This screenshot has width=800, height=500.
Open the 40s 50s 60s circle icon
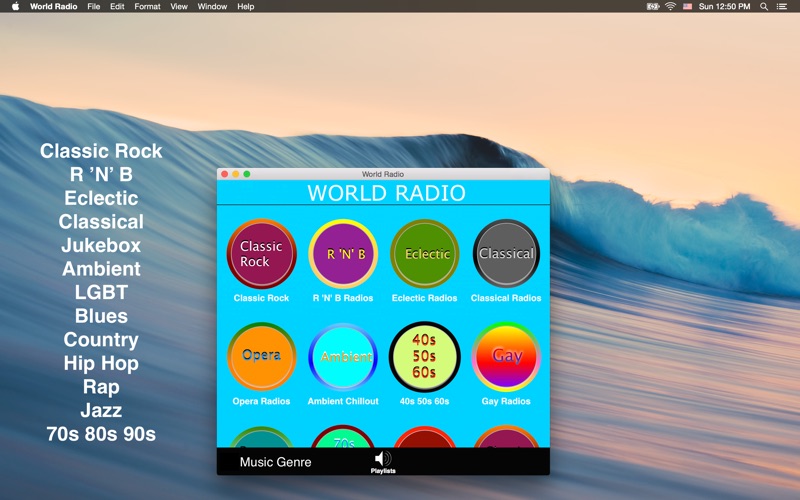coord(424,356)
